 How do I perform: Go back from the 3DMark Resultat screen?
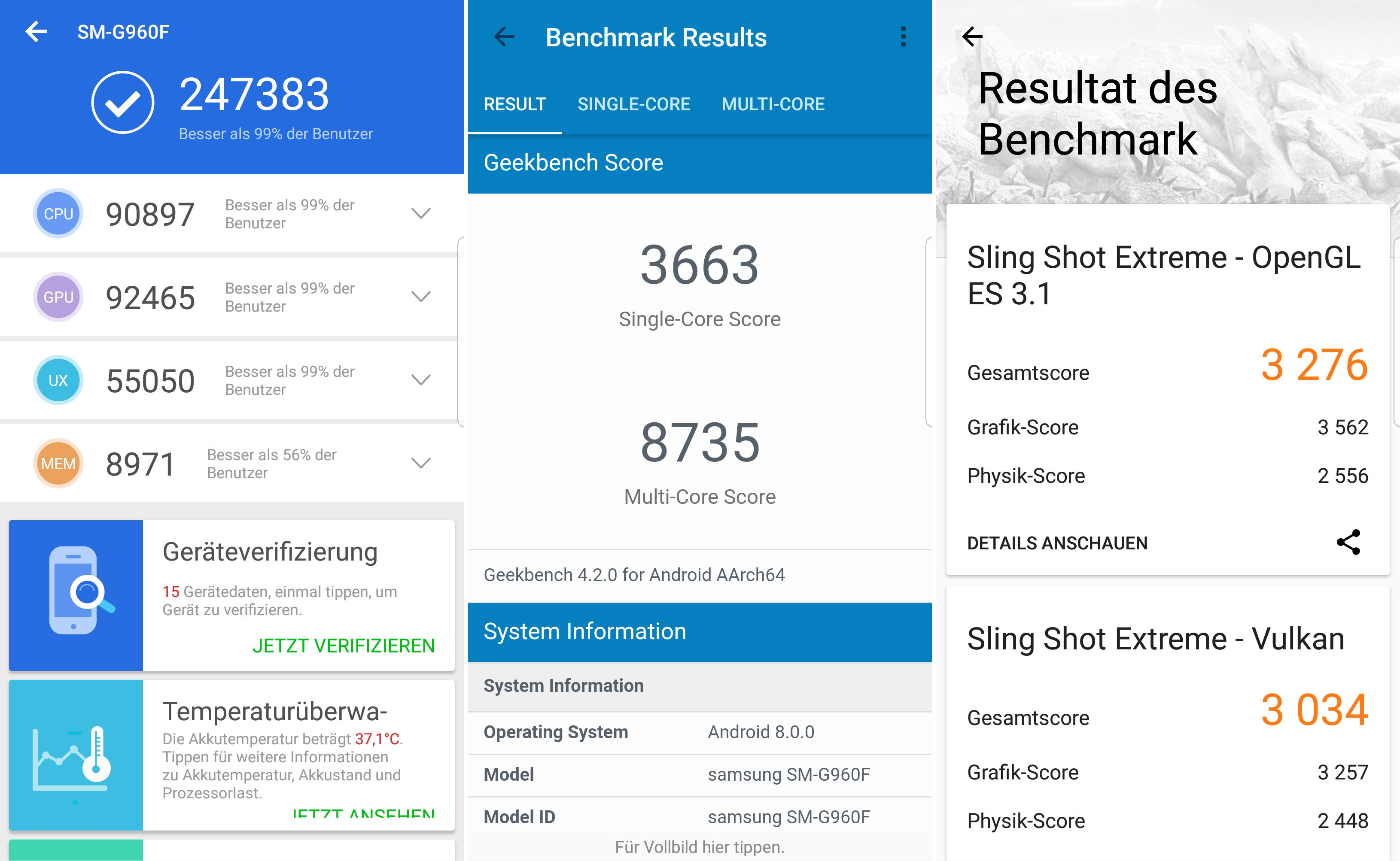click(972, 36)
